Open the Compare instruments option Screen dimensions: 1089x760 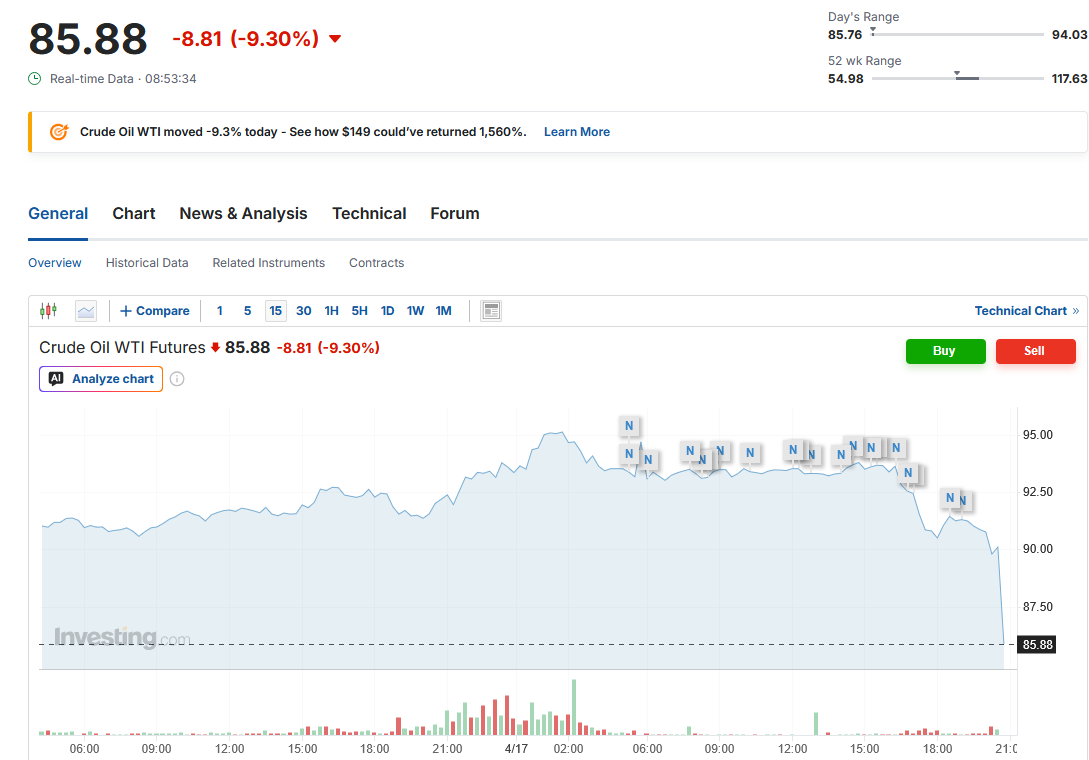tap(155, 311)
